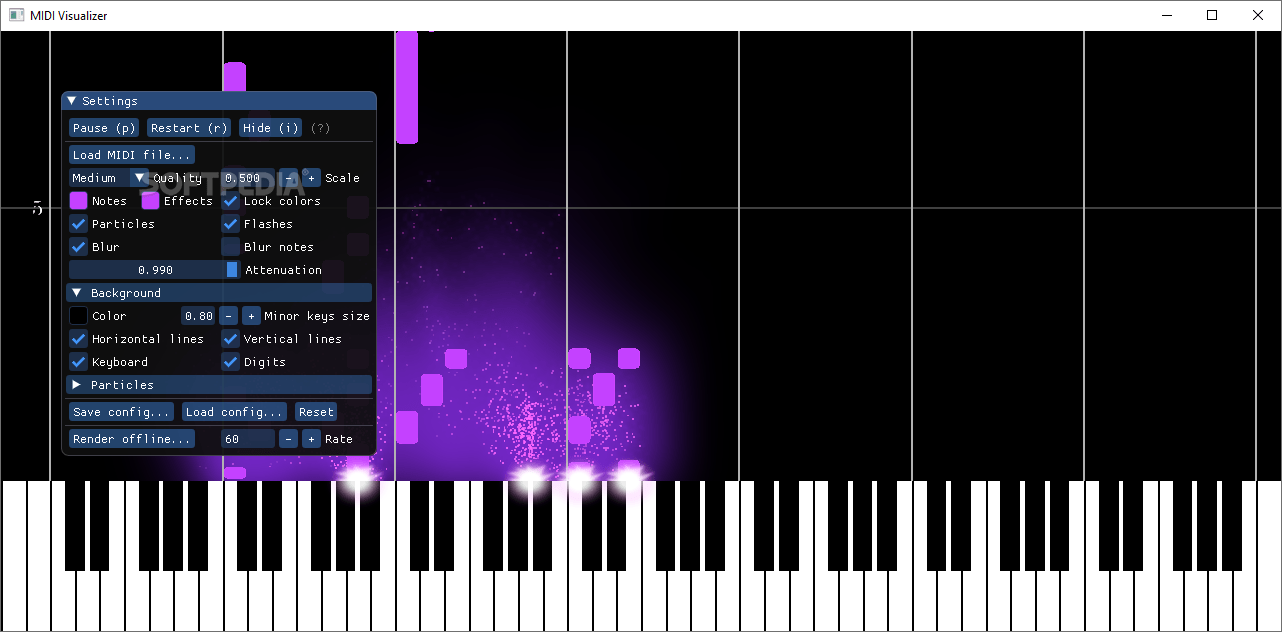Toggle the Lock colors checkbox
The width and height of the screenshot is (1282, 632).
[x=230, y=200]
